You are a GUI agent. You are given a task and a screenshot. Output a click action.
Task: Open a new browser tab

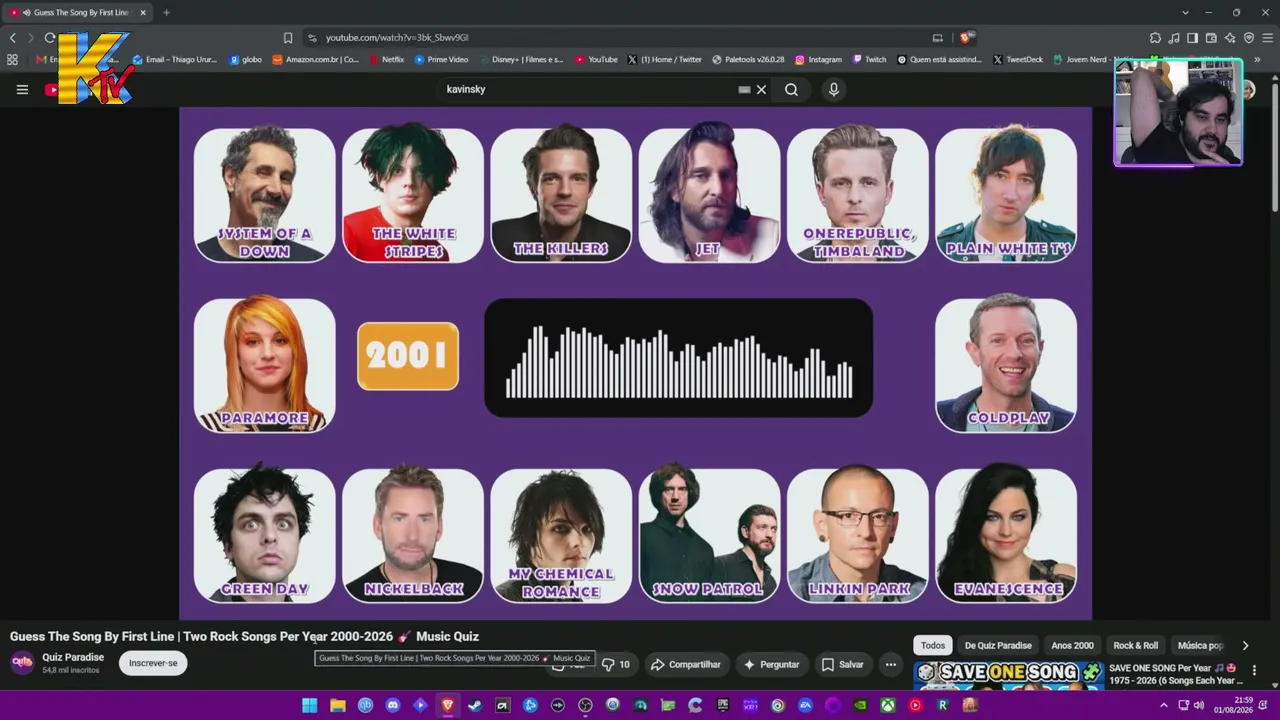click(166, 12)
